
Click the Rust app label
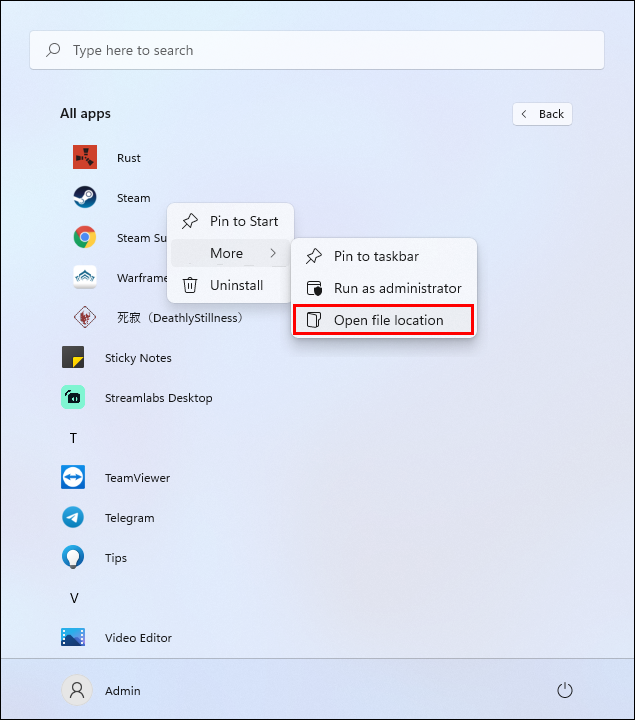(x=129, y=158)
